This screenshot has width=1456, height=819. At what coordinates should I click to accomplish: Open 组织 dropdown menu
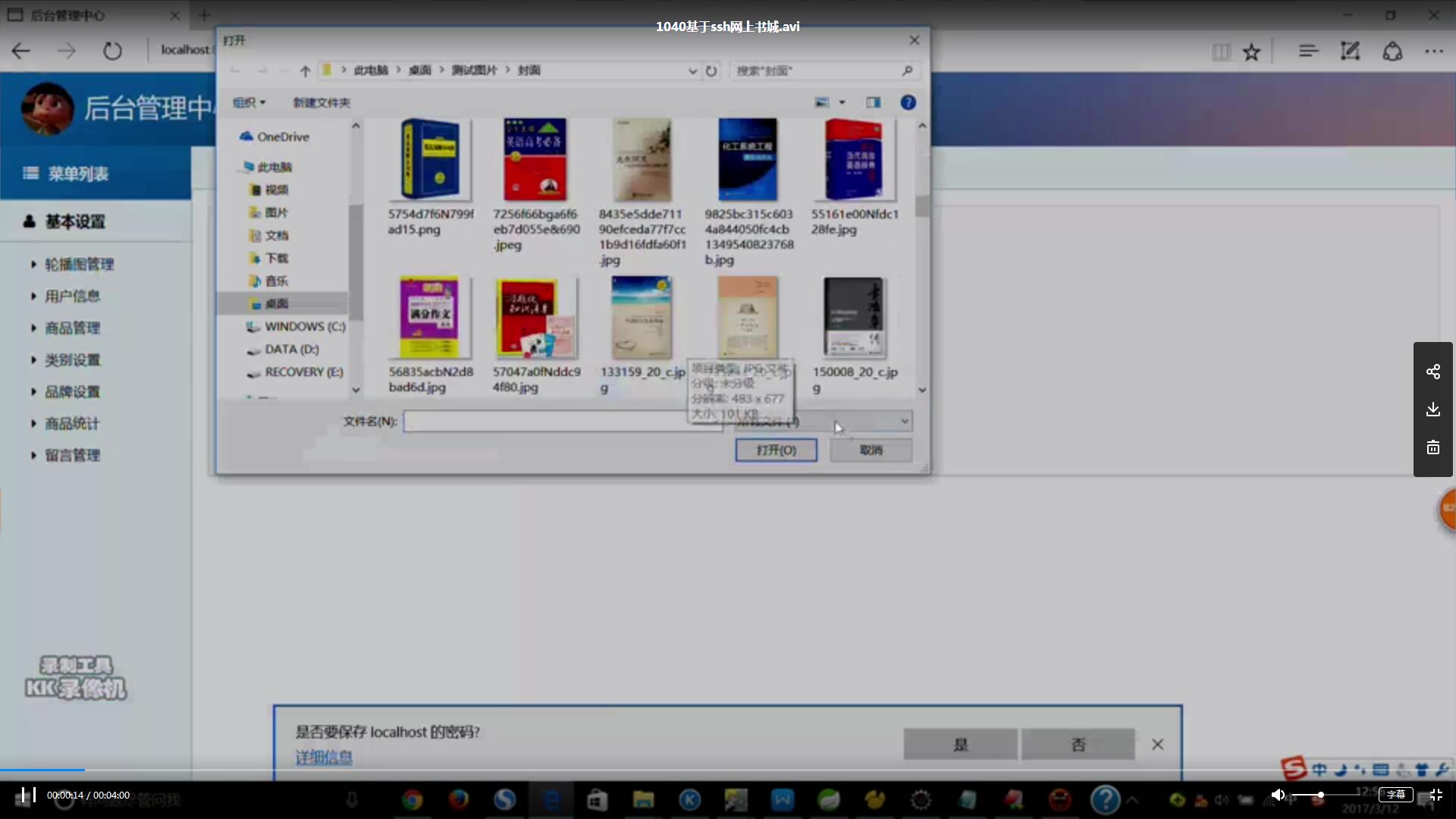pyautogui.click(x=249, y=102)
